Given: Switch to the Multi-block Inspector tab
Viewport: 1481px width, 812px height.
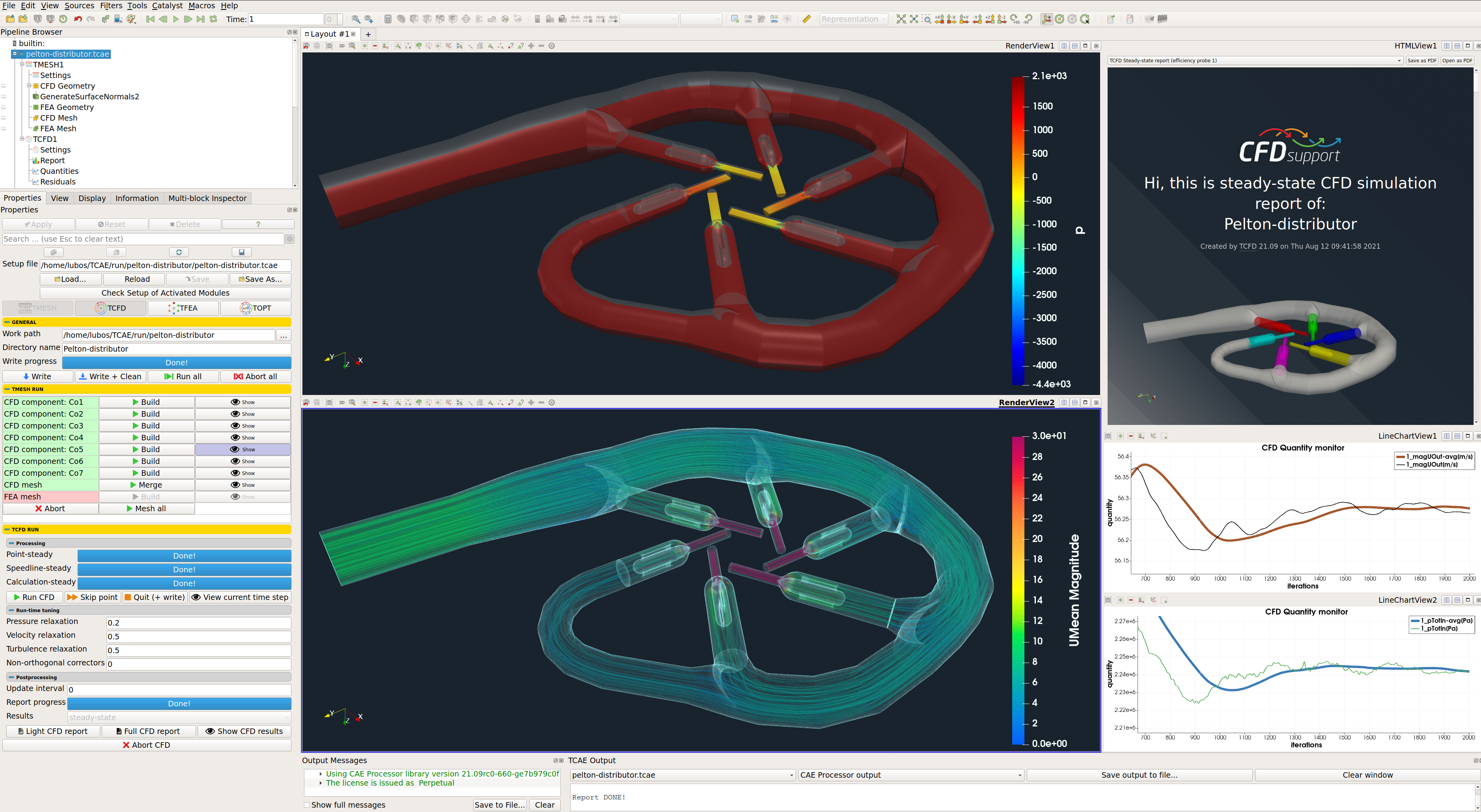Looking at the screenshot, I should pos(207,198).
